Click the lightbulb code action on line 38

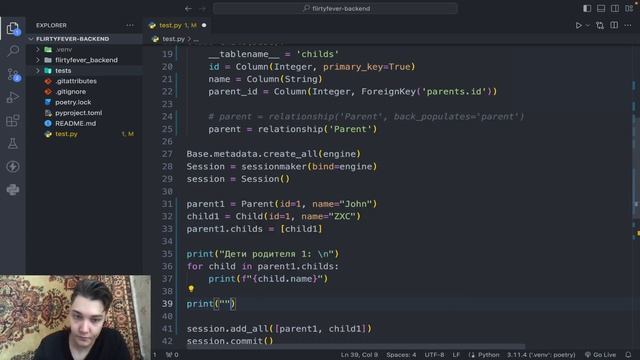(x=191, y=289)
